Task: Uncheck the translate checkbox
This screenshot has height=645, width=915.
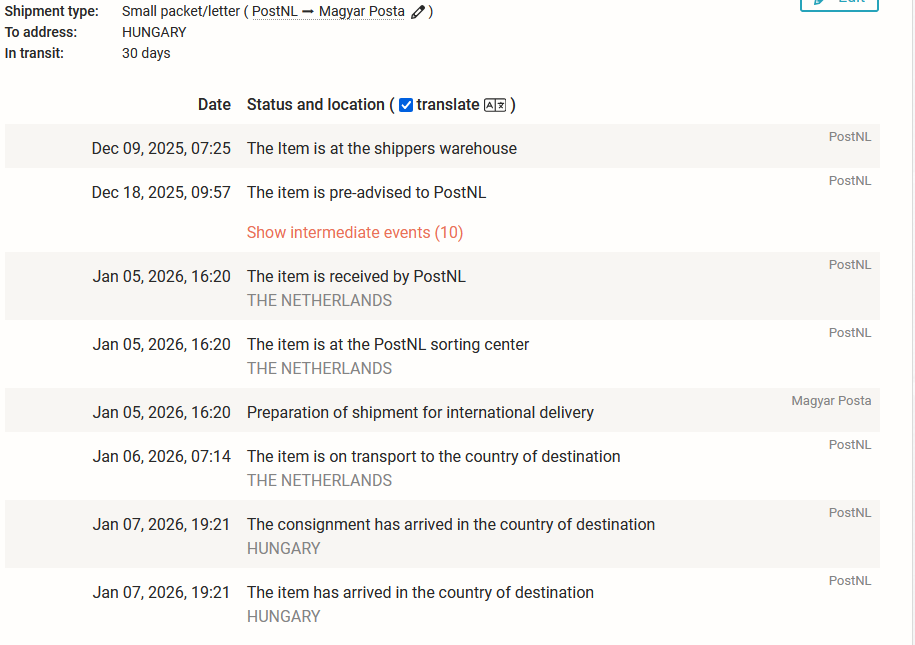Action: 406,105
